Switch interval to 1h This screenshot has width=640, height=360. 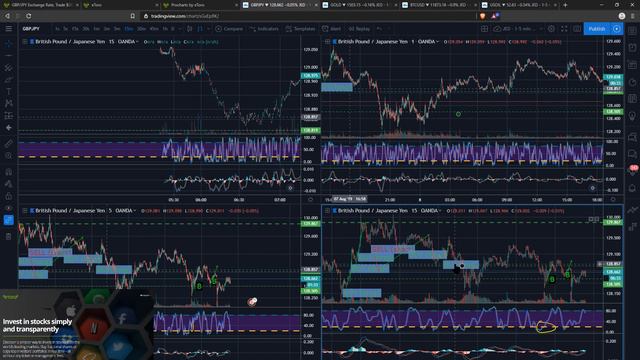[165, 29]
